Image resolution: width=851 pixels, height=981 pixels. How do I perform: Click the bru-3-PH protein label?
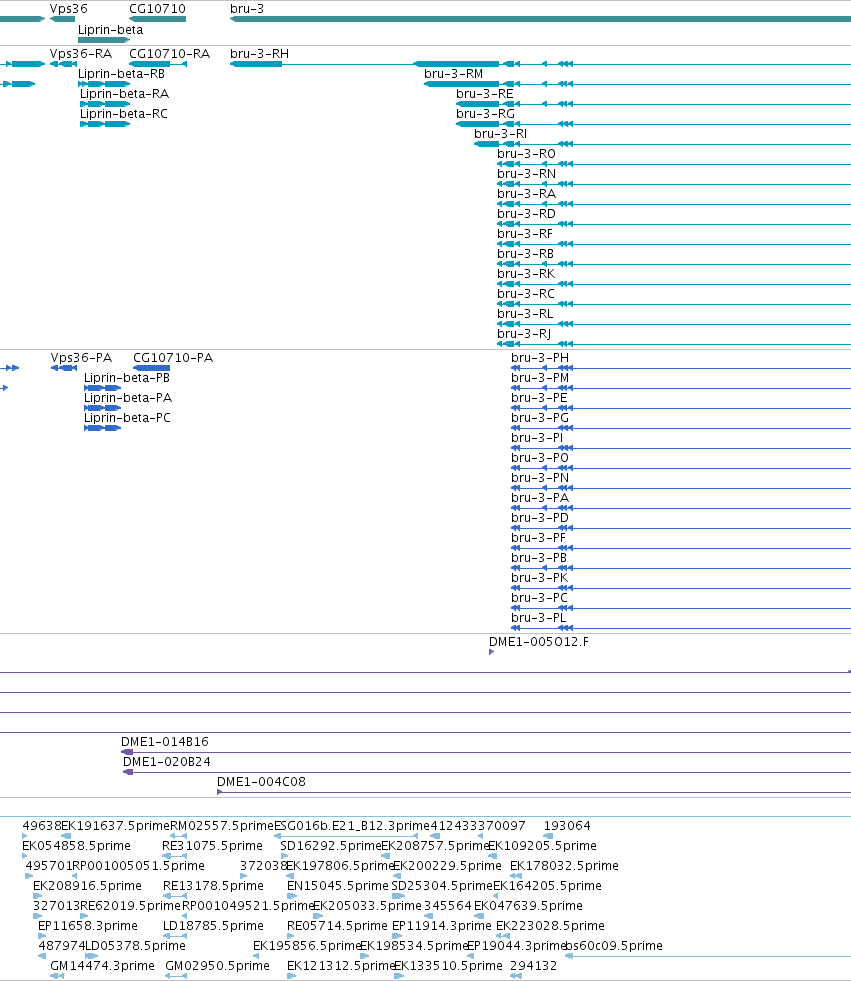[540, 358]
